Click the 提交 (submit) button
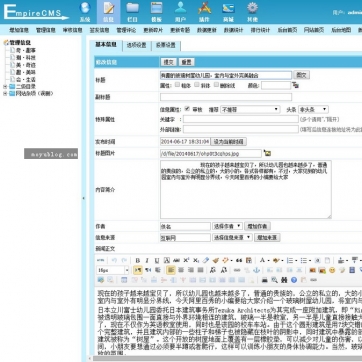 coord(169,62)
